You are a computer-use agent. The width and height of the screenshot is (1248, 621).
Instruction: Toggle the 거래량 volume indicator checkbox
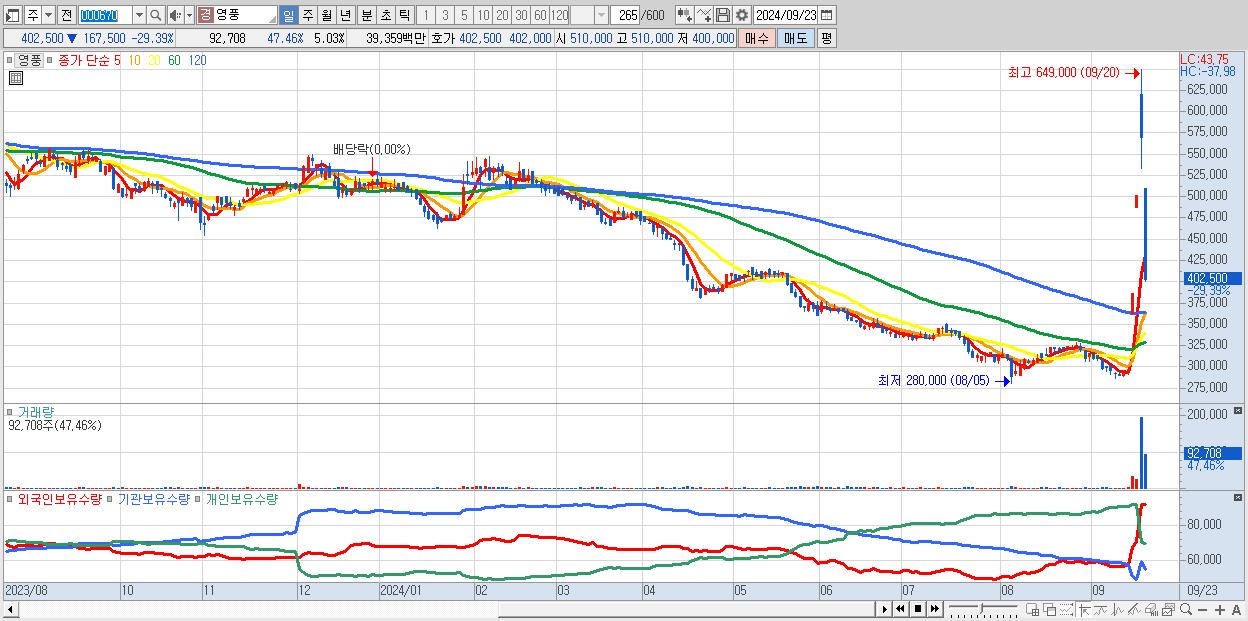pos(10,411)
